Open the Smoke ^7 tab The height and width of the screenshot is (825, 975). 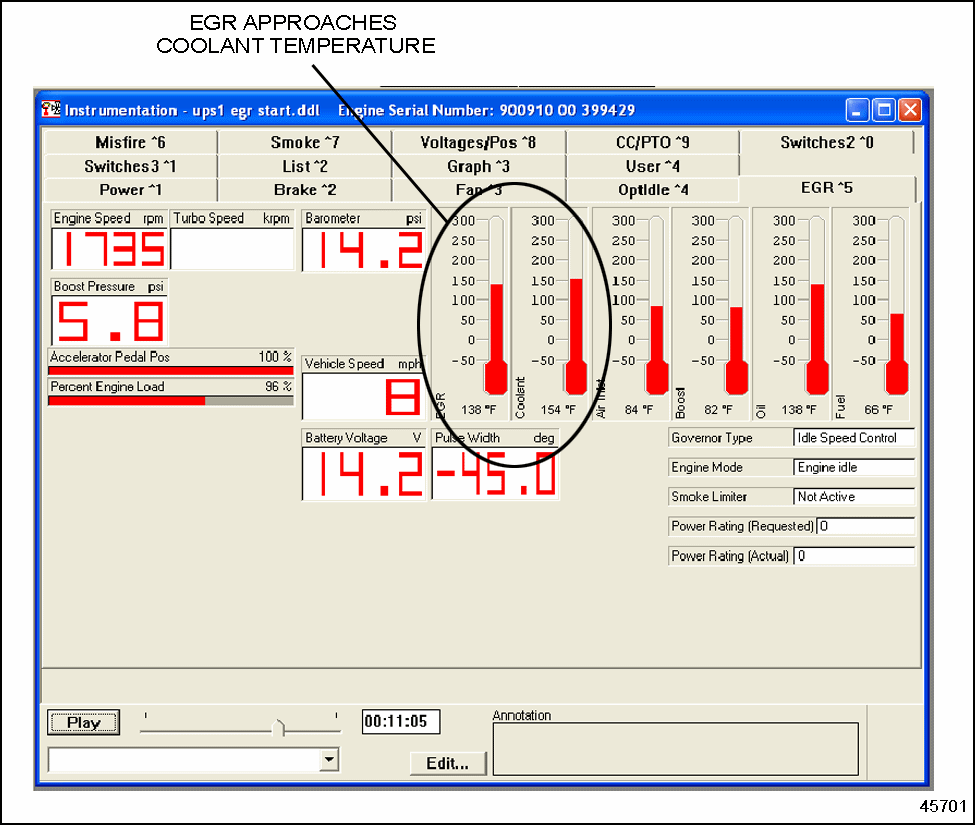(304, 143)
